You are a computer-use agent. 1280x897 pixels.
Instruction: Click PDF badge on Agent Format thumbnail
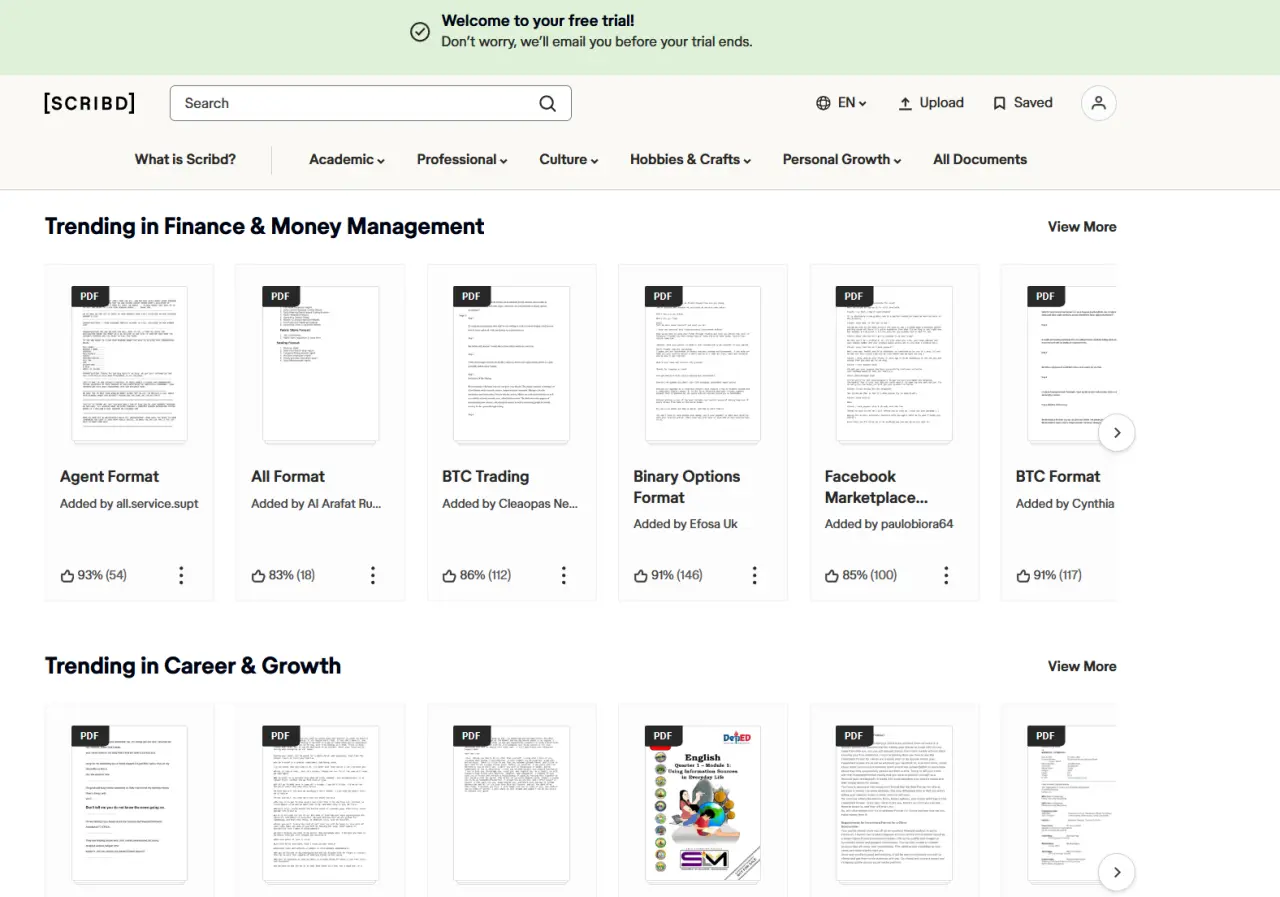coord(89,296)
